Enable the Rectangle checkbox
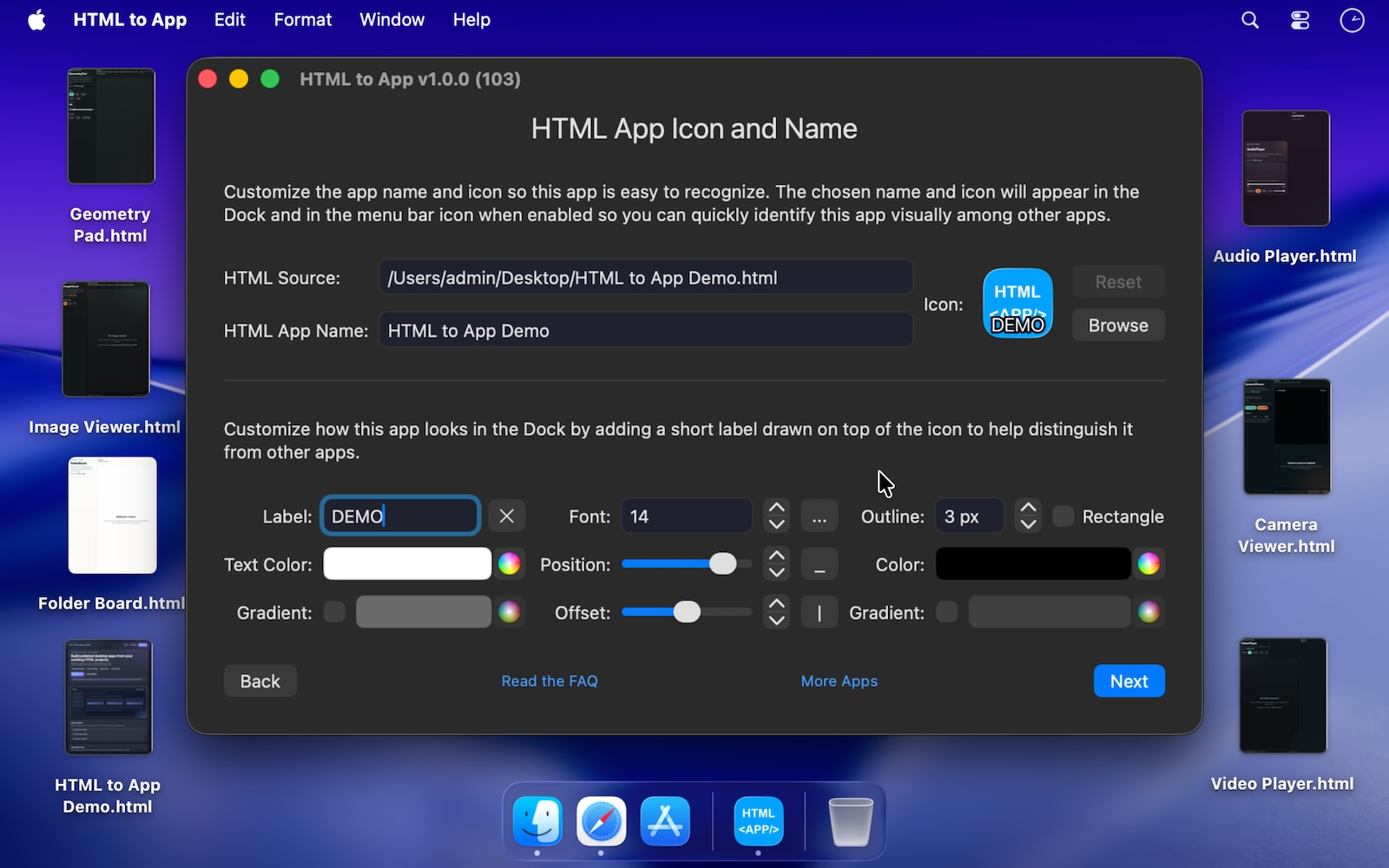The height and width of the screenshot is (868, 1389). click(x=1063, y=516)
